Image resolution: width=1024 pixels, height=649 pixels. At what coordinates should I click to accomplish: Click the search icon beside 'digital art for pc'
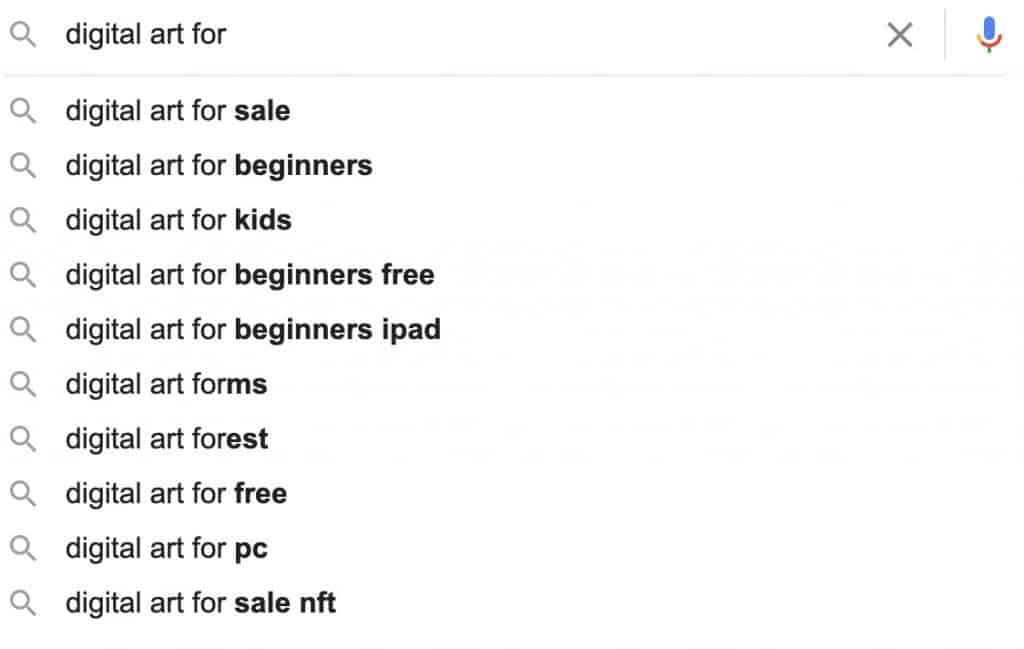point(22,548)
